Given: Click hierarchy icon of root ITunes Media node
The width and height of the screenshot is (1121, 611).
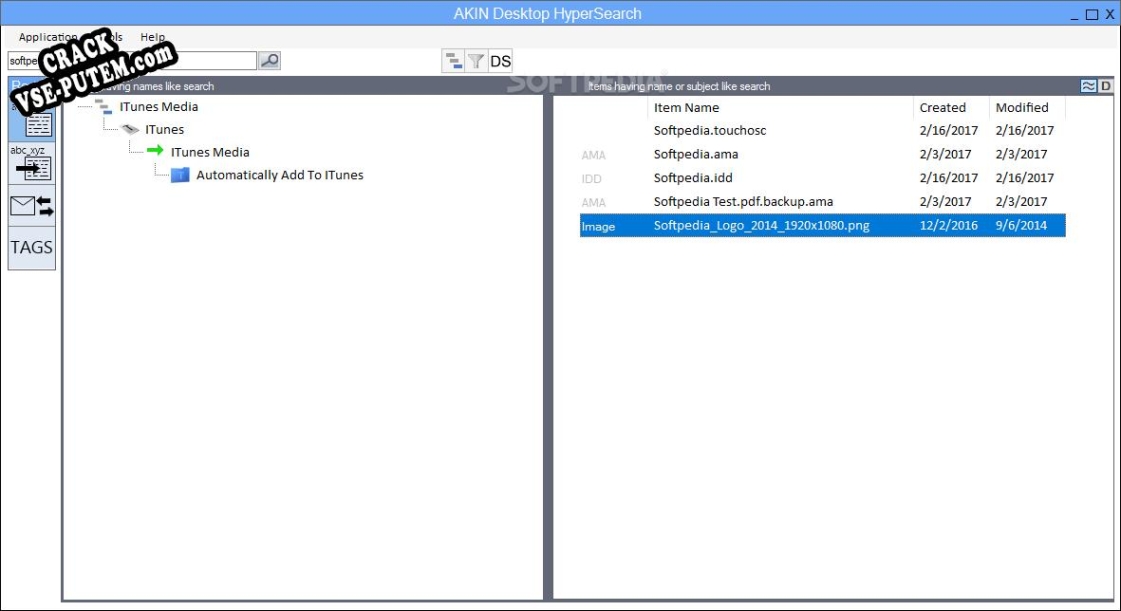Looking at the screenshot, I should 104,107.
